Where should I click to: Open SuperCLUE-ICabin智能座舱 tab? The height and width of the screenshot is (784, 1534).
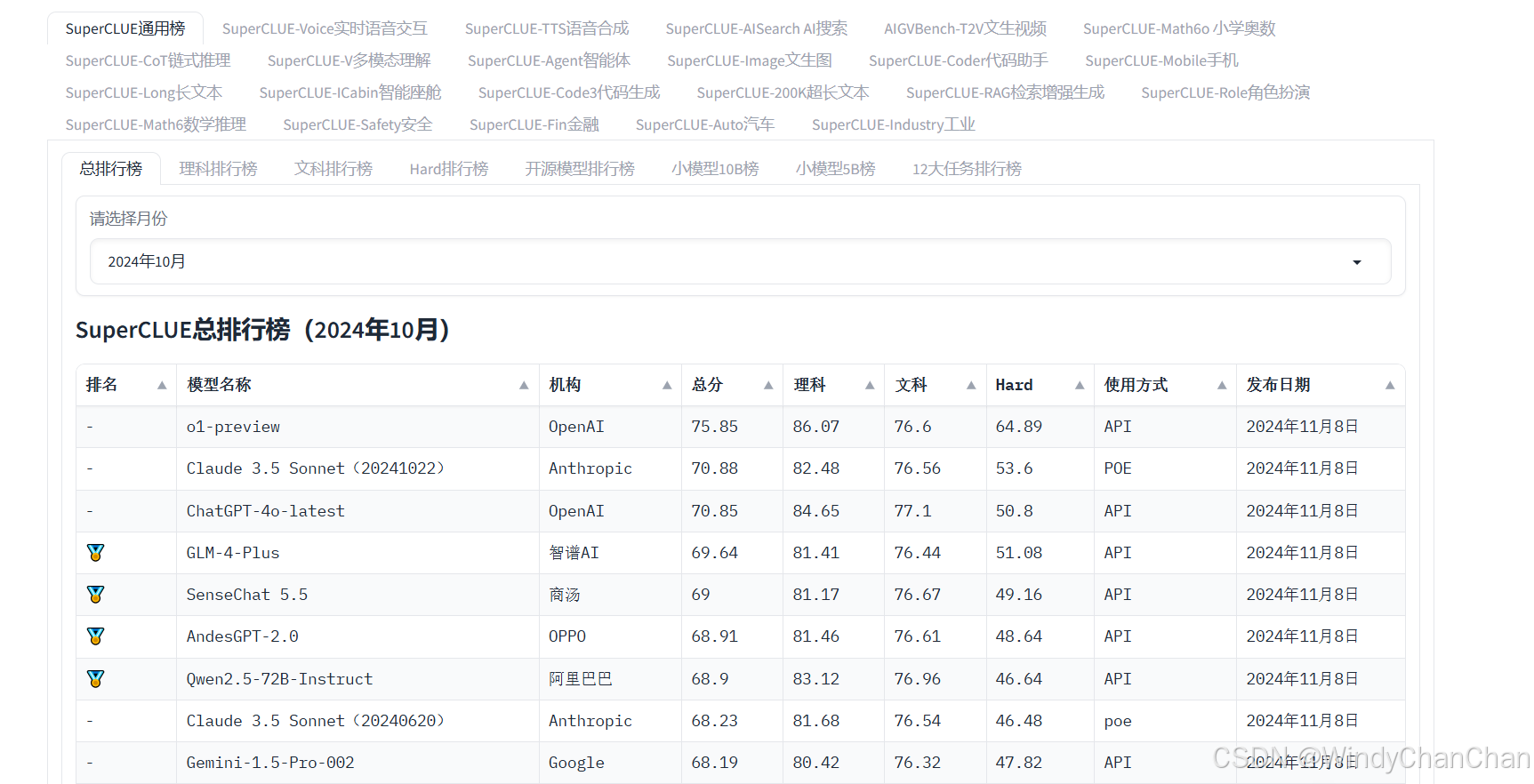tap(350, 92)
